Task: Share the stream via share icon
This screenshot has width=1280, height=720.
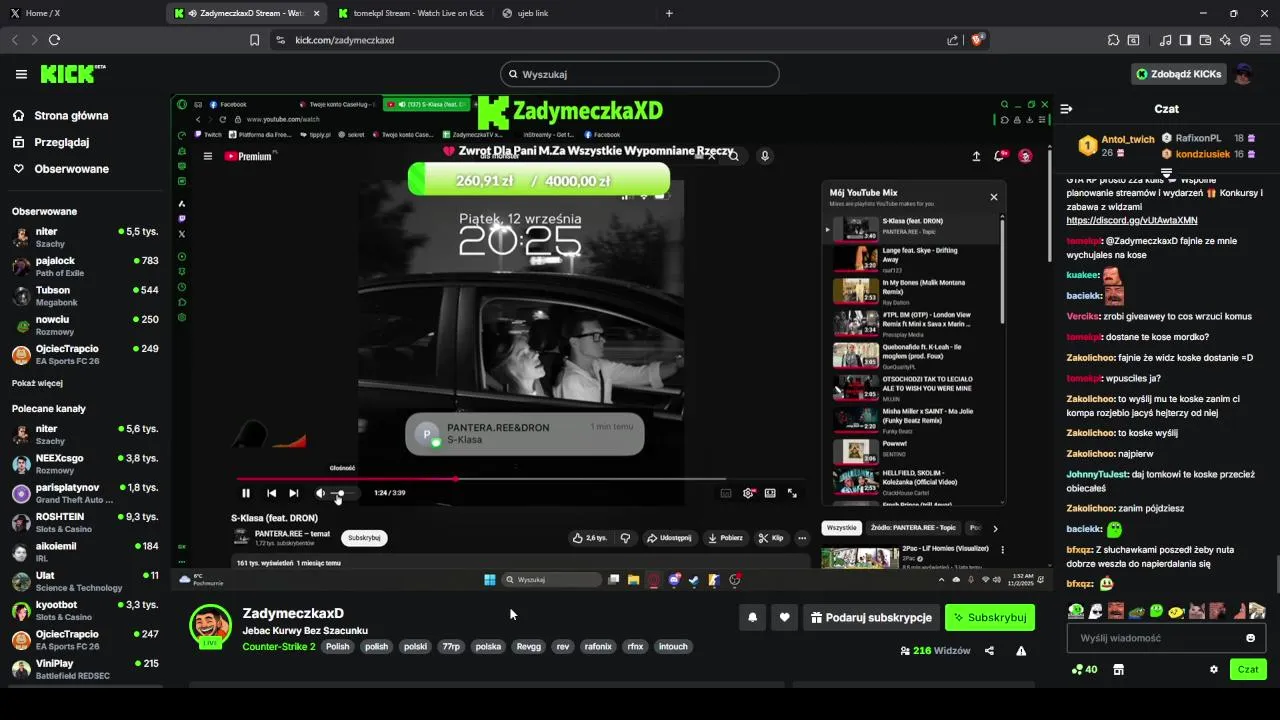Action: (x=989, y=651)
